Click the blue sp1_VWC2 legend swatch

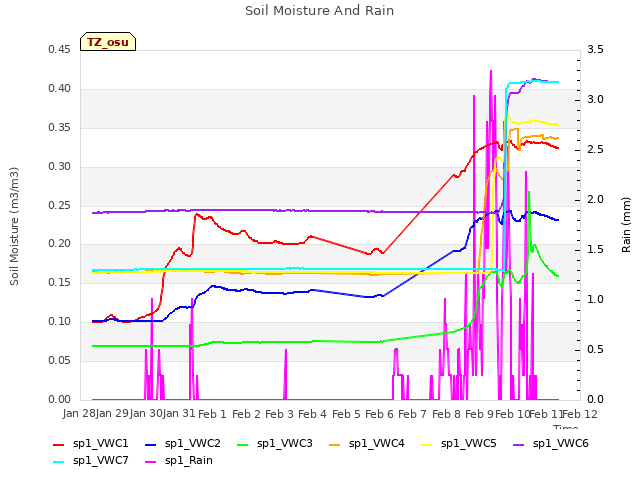[x=151, y=445]
